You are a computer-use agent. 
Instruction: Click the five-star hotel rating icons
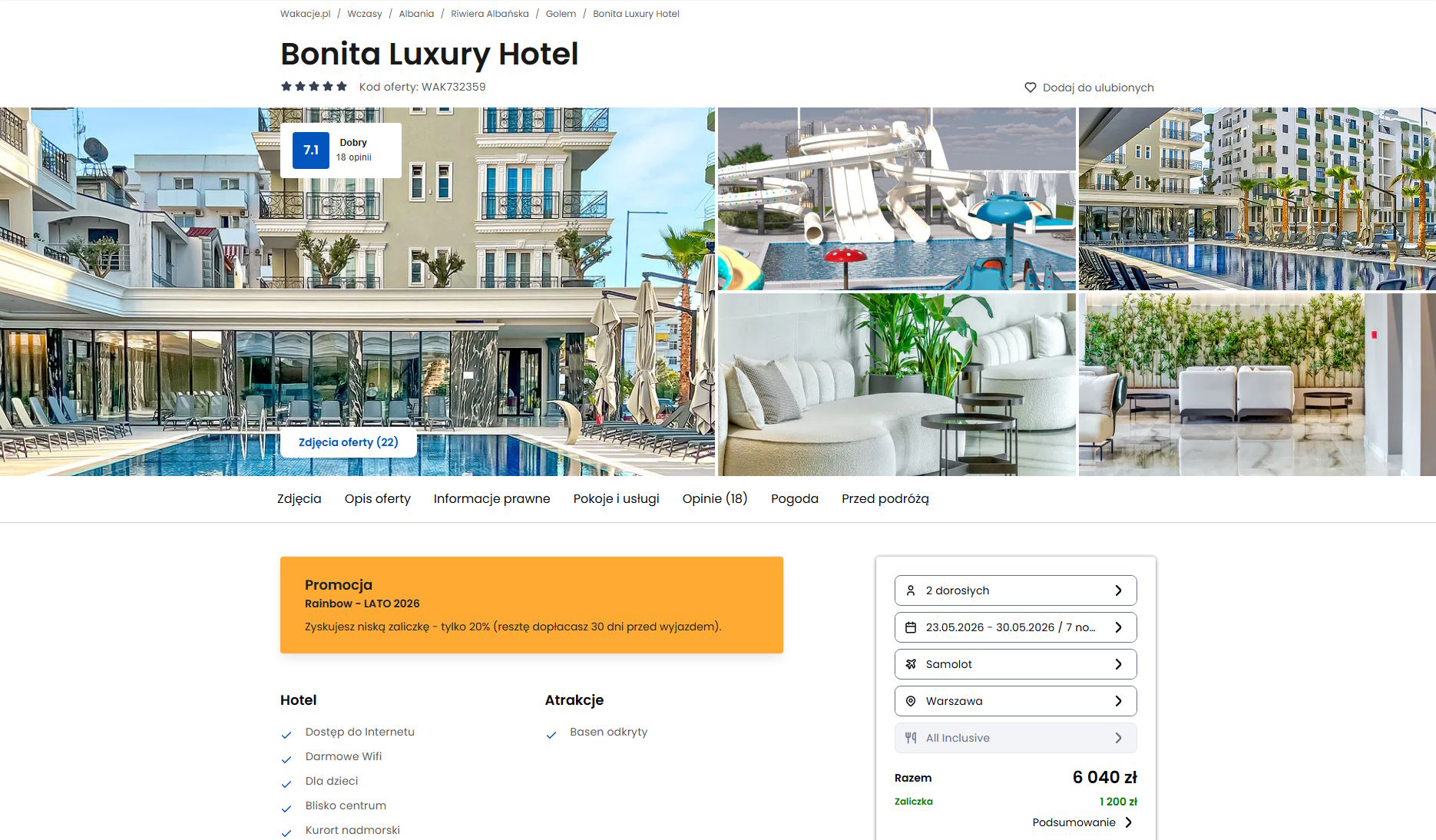tap(314, 86)
